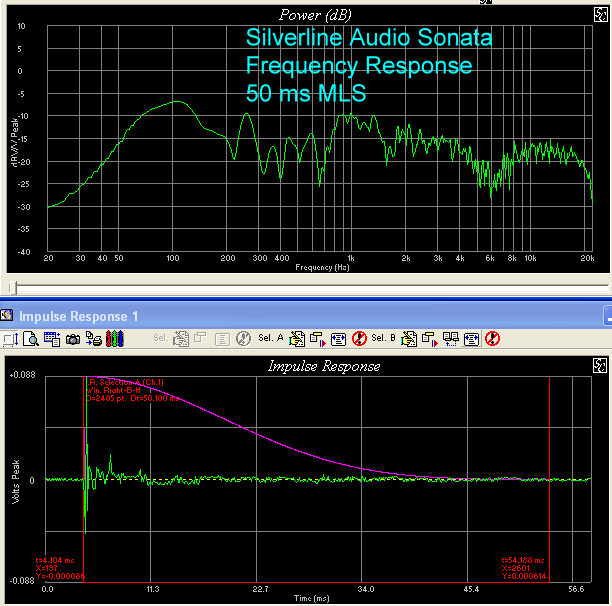
Task: Click the horizontal slider below the frequency plot
Action: pyautogui.click(x=300, y=287)
